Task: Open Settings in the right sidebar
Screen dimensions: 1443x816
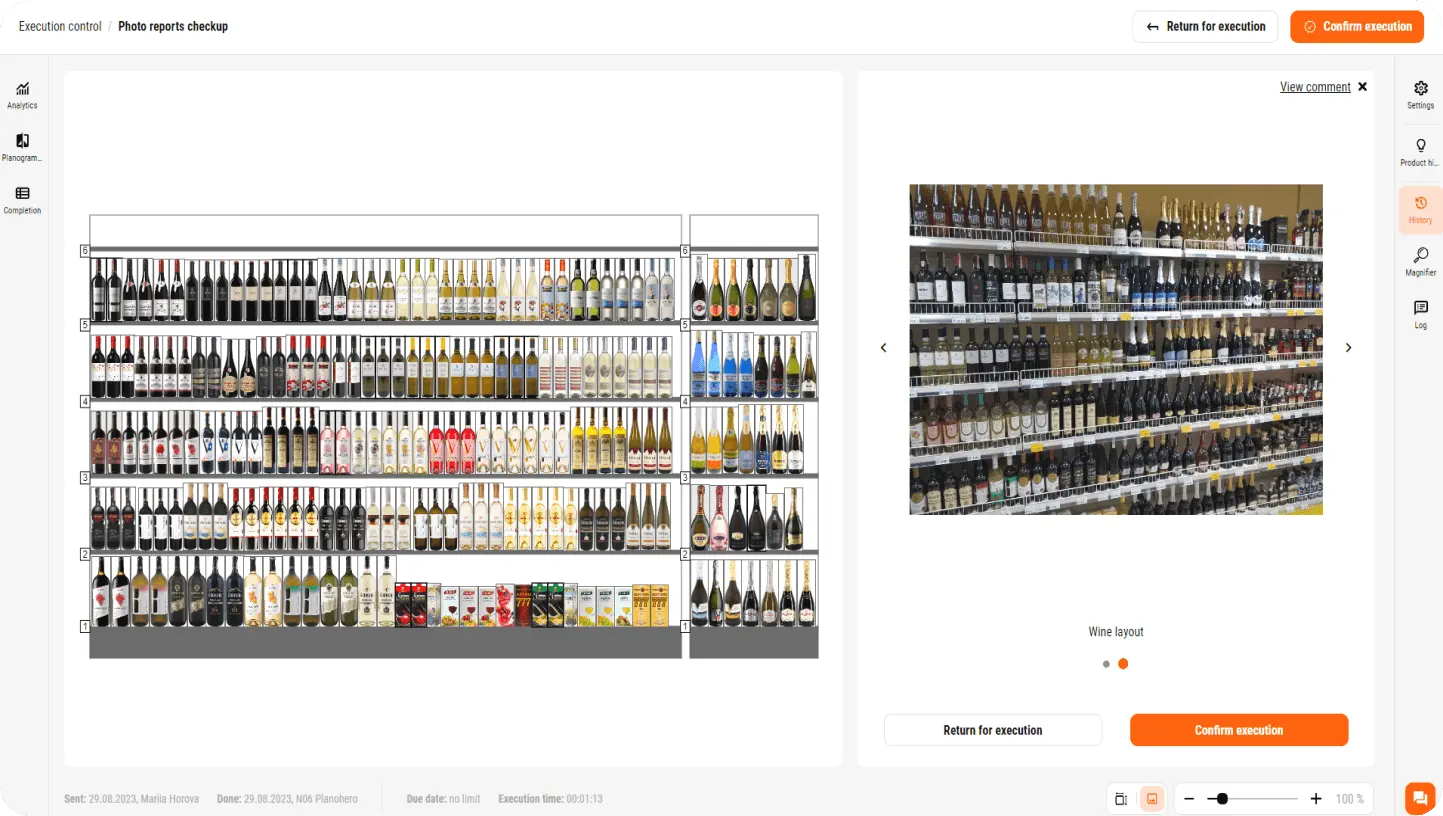Action: pyautogui.click(x=1420, y=95)
